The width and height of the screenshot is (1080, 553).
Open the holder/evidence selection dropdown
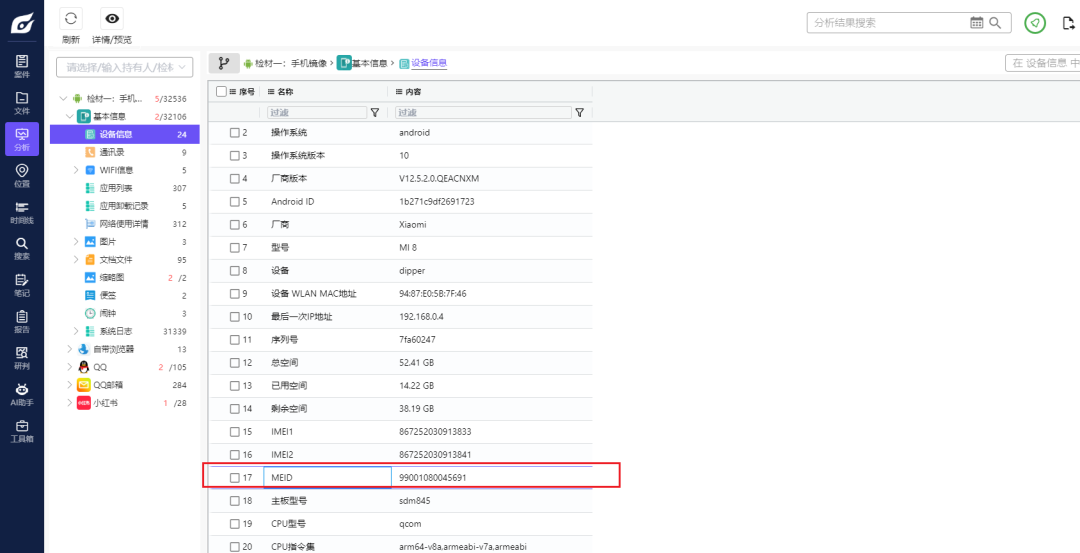click(125, 67)
